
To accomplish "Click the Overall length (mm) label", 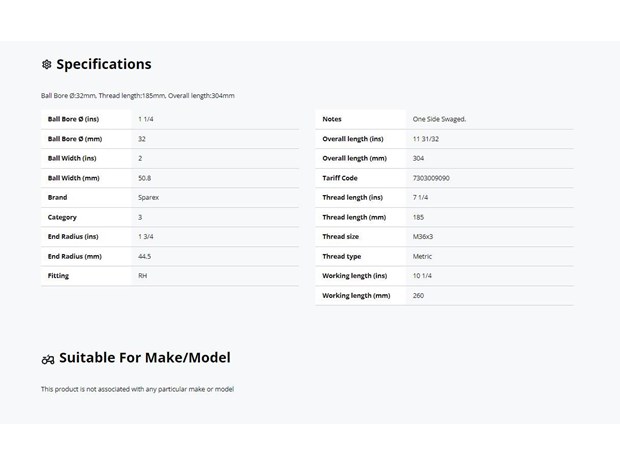I will click(x=354, y=158).
